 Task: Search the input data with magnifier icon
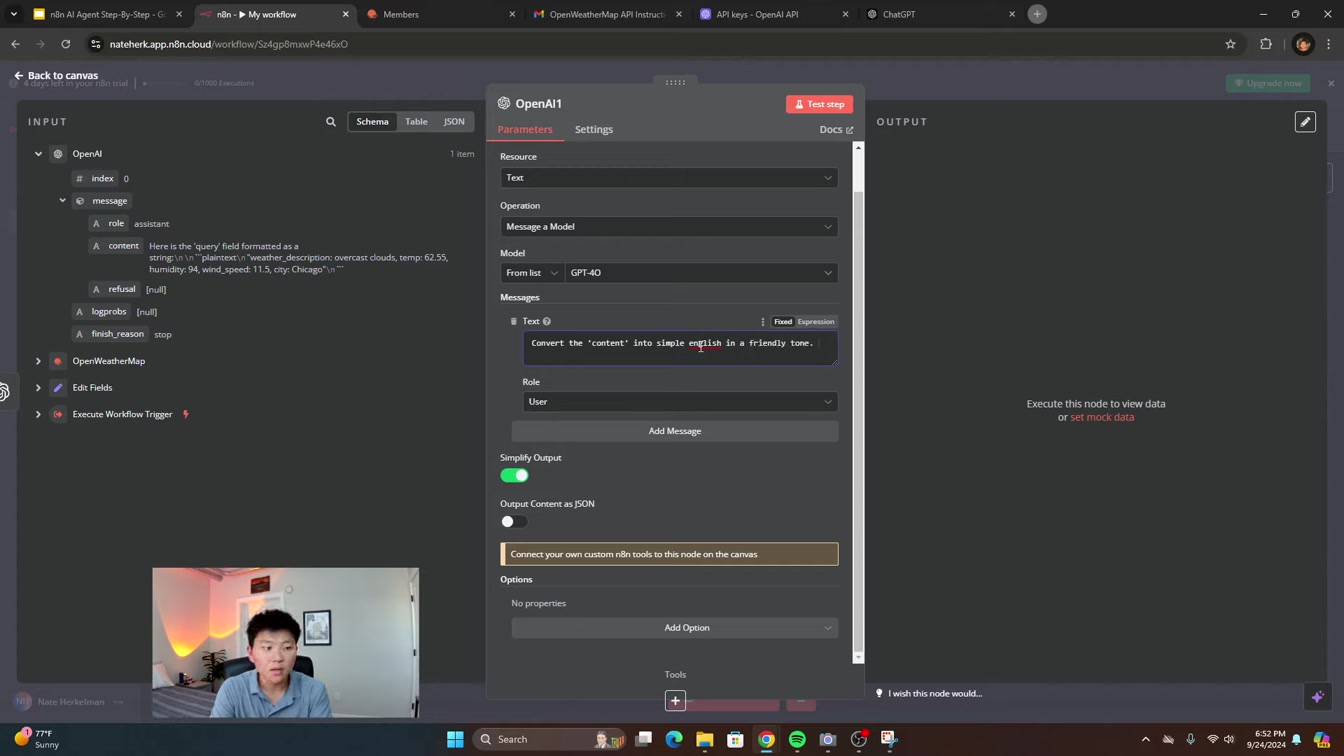[331, 122]
